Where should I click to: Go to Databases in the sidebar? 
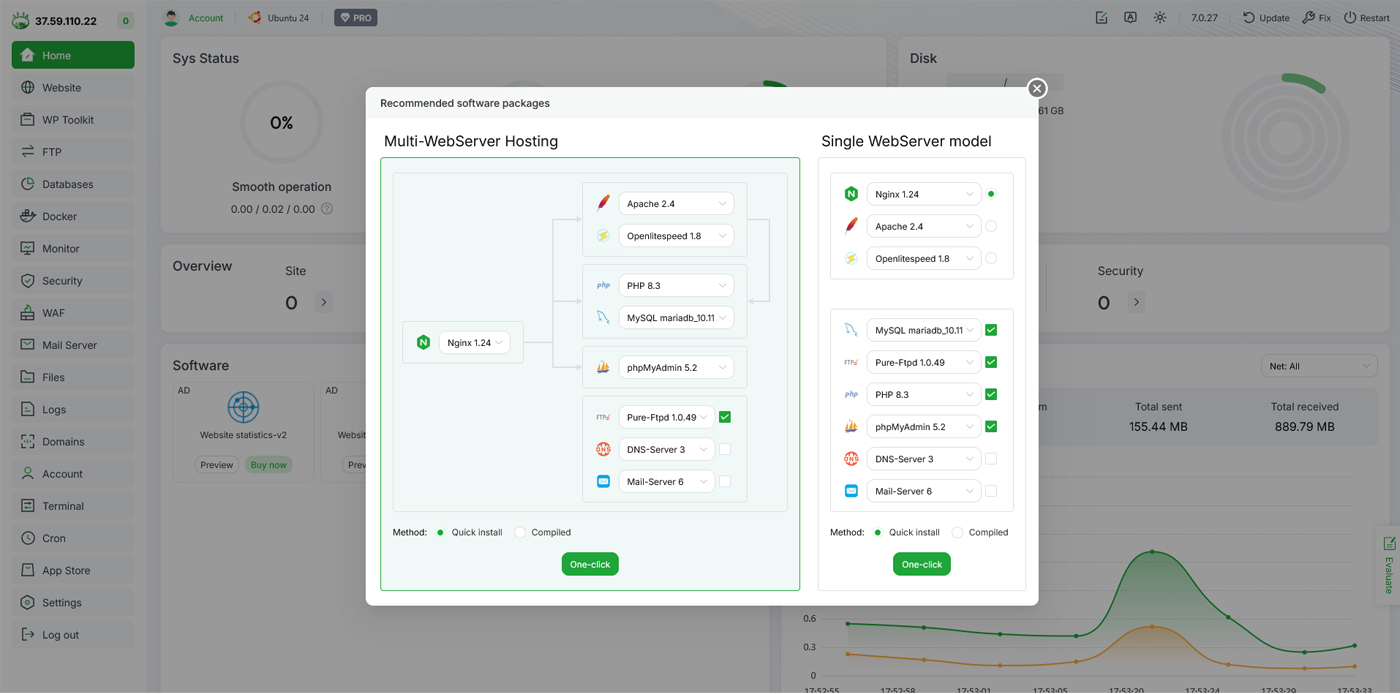click(67, 184)
